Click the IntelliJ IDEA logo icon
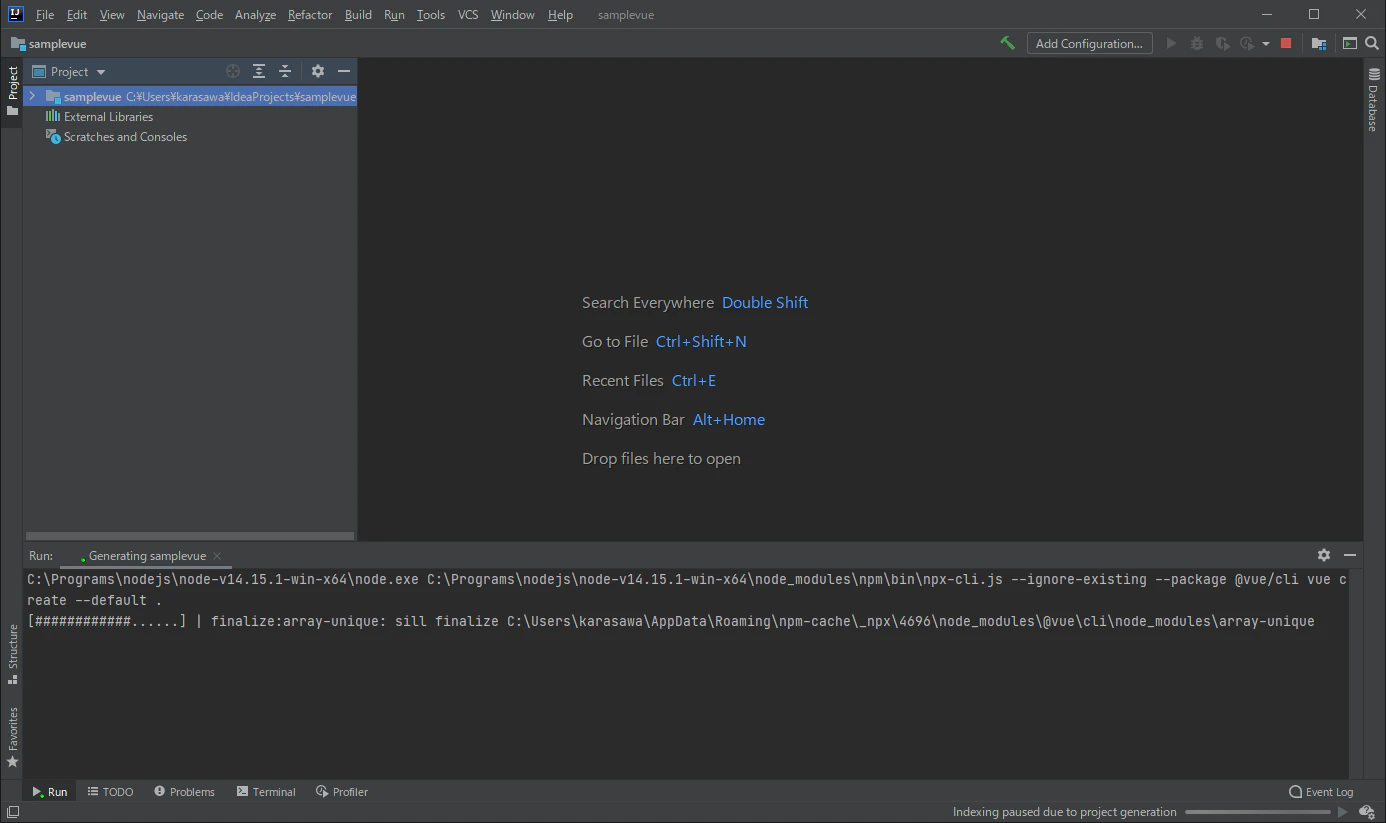Screen dimensions: 1386x823 pyautogui.click(x=15, y=14)
